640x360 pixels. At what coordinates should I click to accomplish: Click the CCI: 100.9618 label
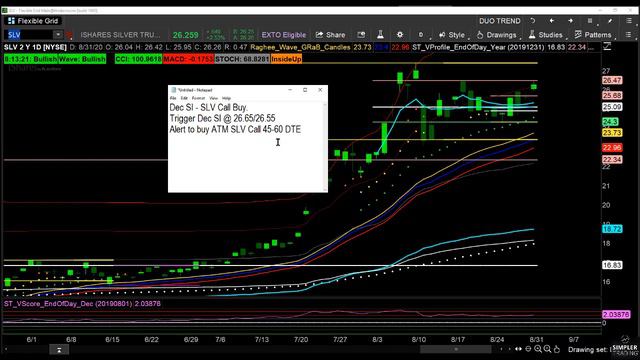(x=138, y=59)
